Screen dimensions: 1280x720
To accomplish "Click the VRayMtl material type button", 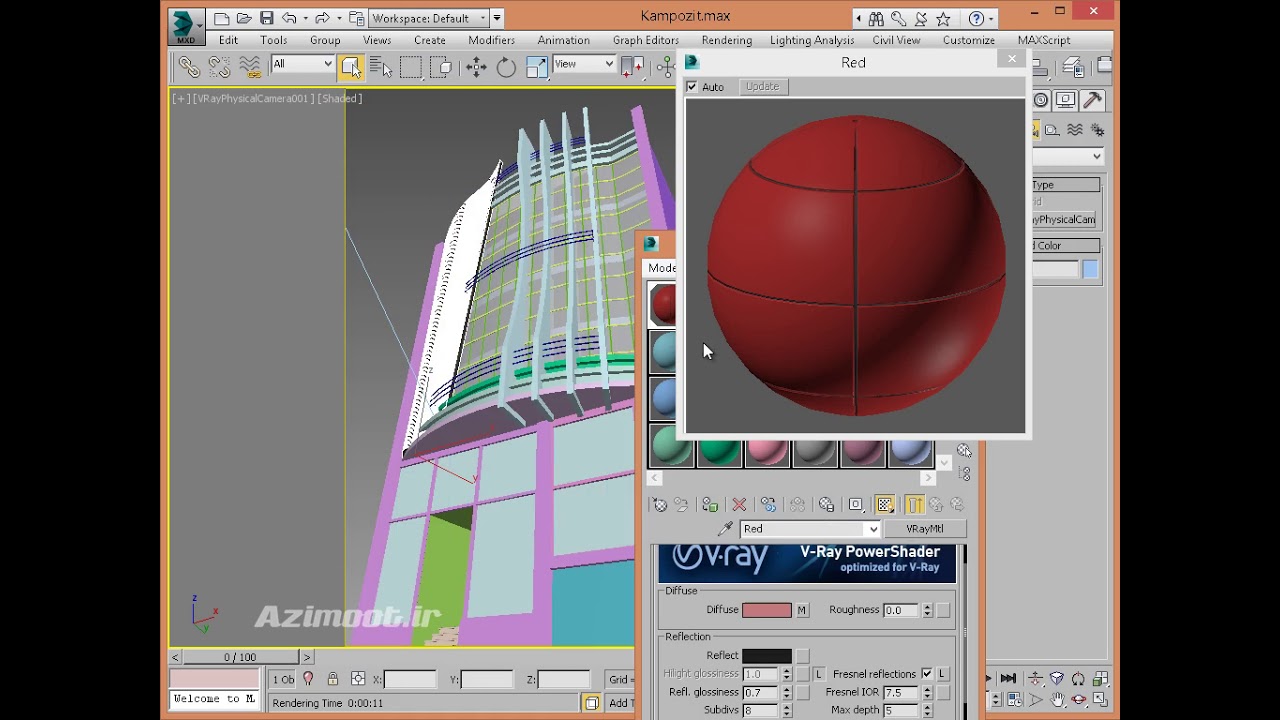I will [924, 529].
